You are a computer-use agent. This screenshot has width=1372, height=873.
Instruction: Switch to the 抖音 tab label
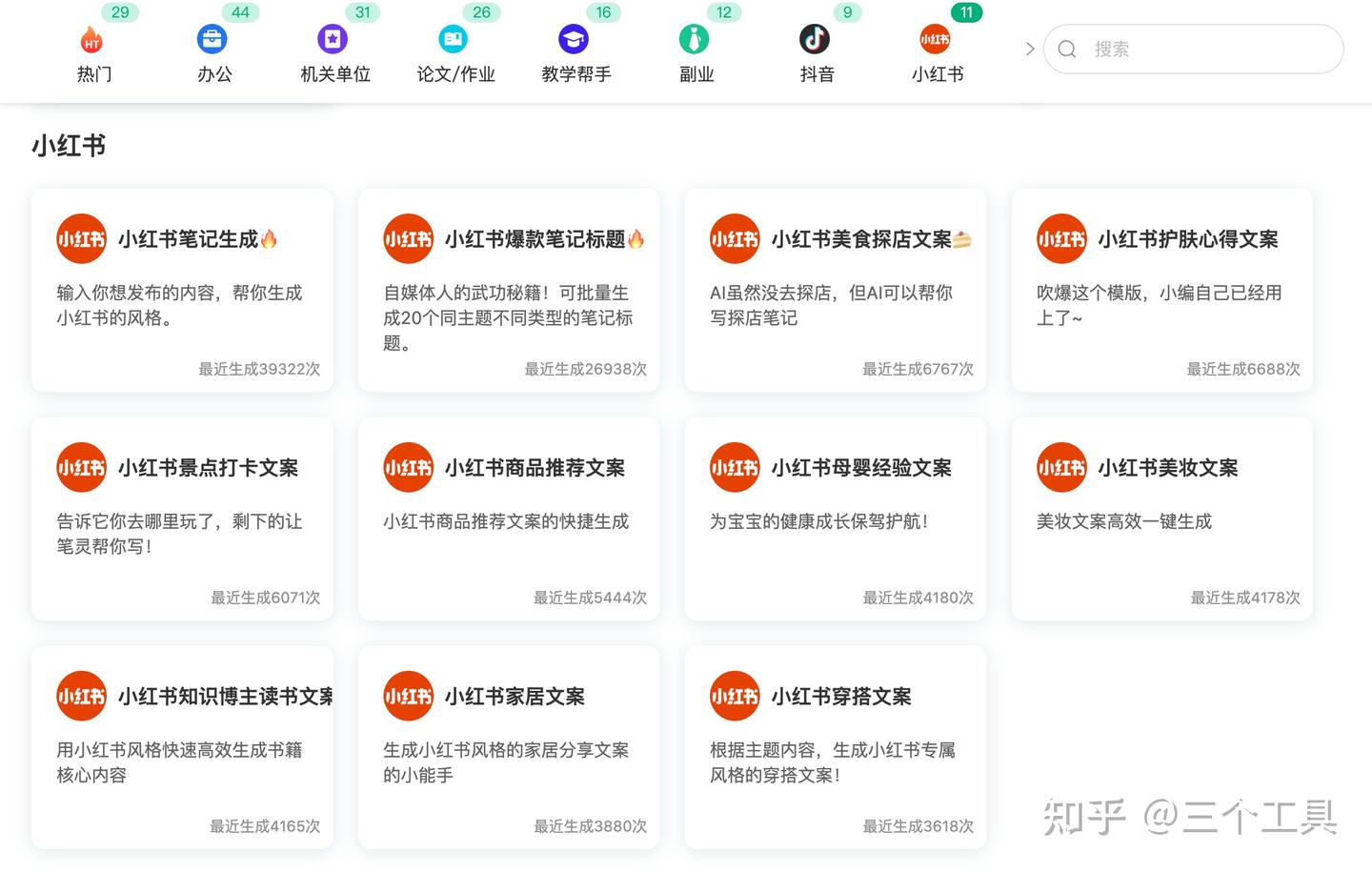tap(817, 74)
